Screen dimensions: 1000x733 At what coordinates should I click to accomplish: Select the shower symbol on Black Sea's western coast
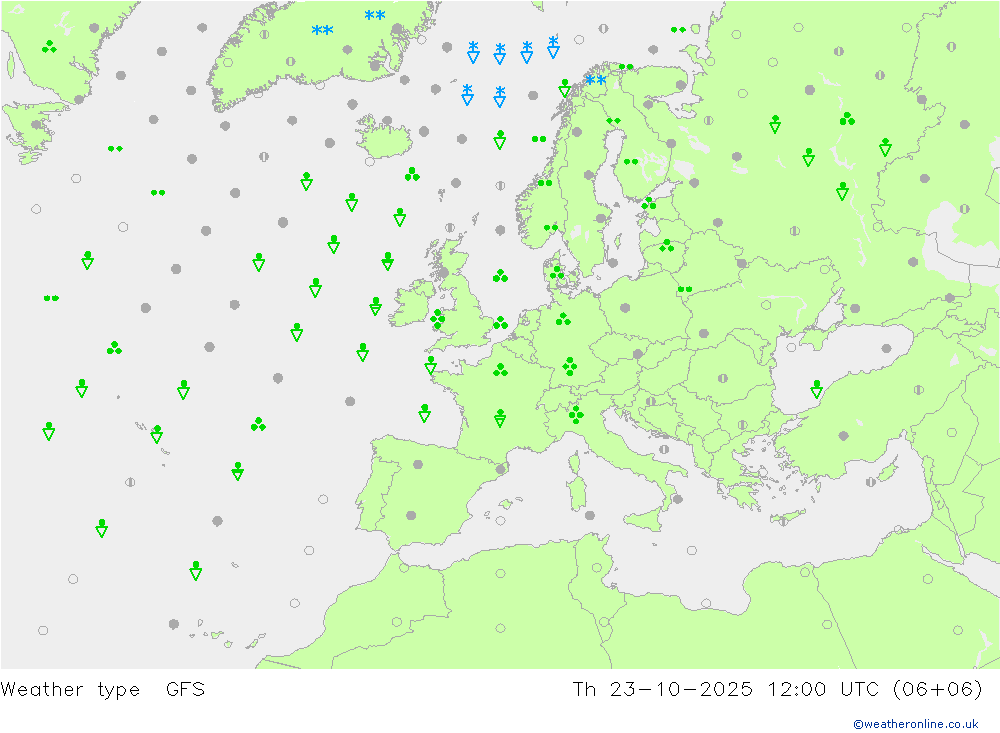point(816,389)
